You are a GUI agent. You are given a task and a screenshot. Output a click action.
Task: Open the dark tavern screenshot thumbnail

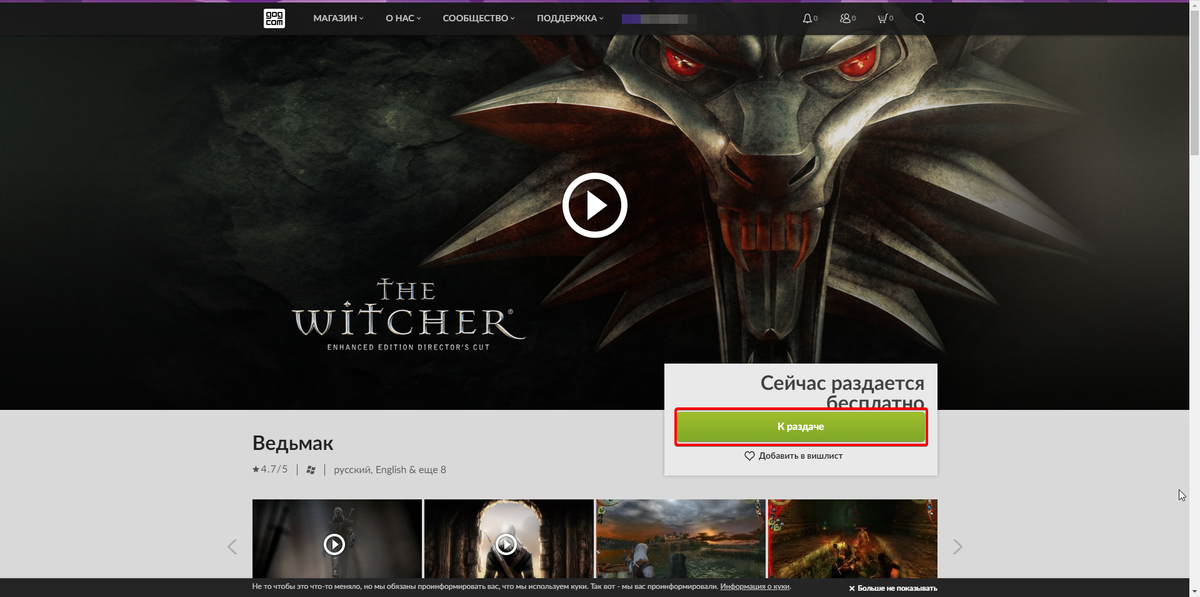853,539
